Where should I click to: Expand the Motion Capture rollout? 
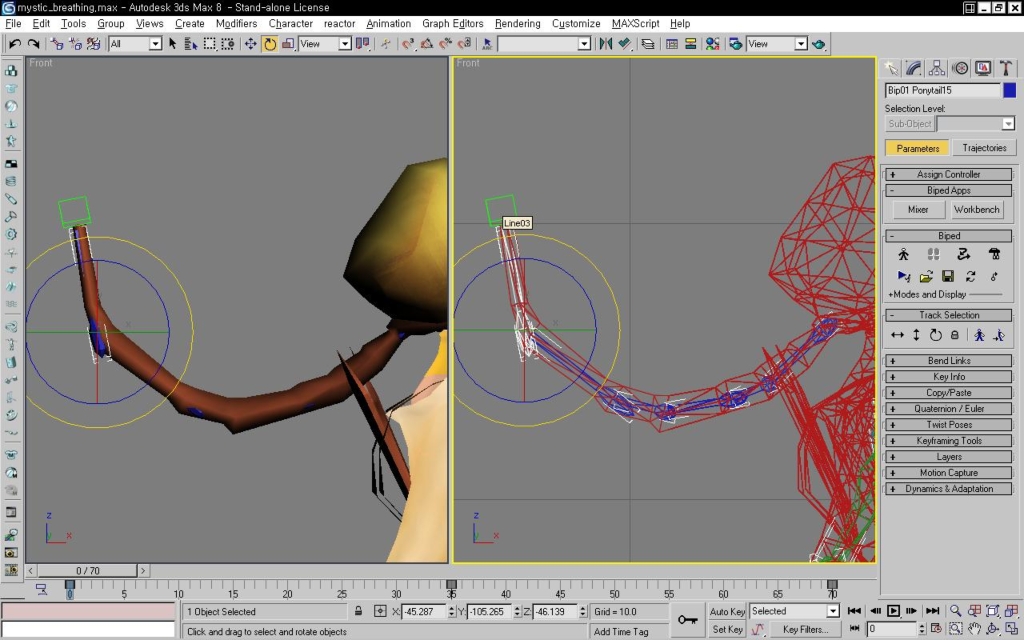[948, 473]
